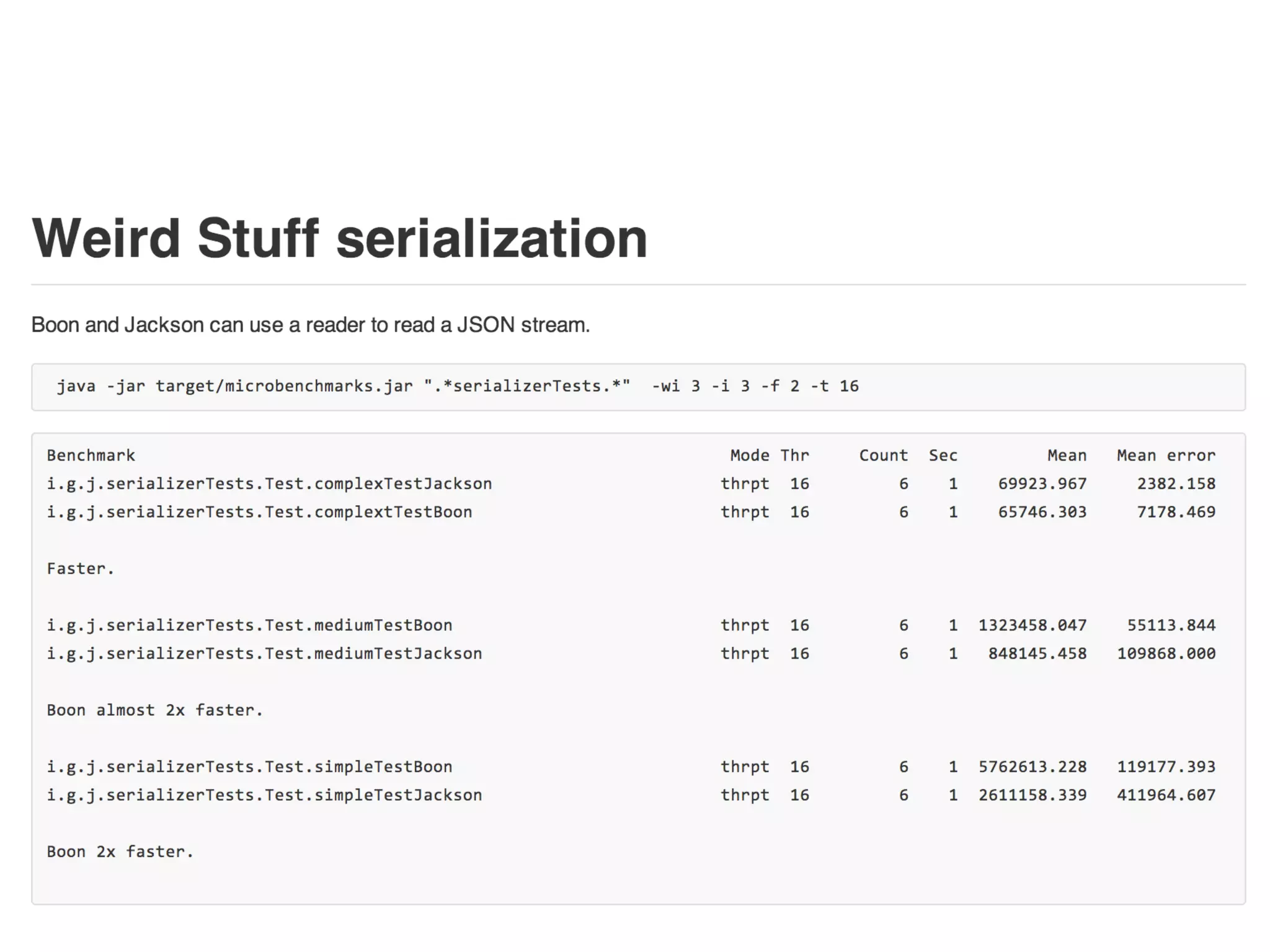
Task: Select the simpleTestJackson benchmark row name
Action: click(264, 795)
